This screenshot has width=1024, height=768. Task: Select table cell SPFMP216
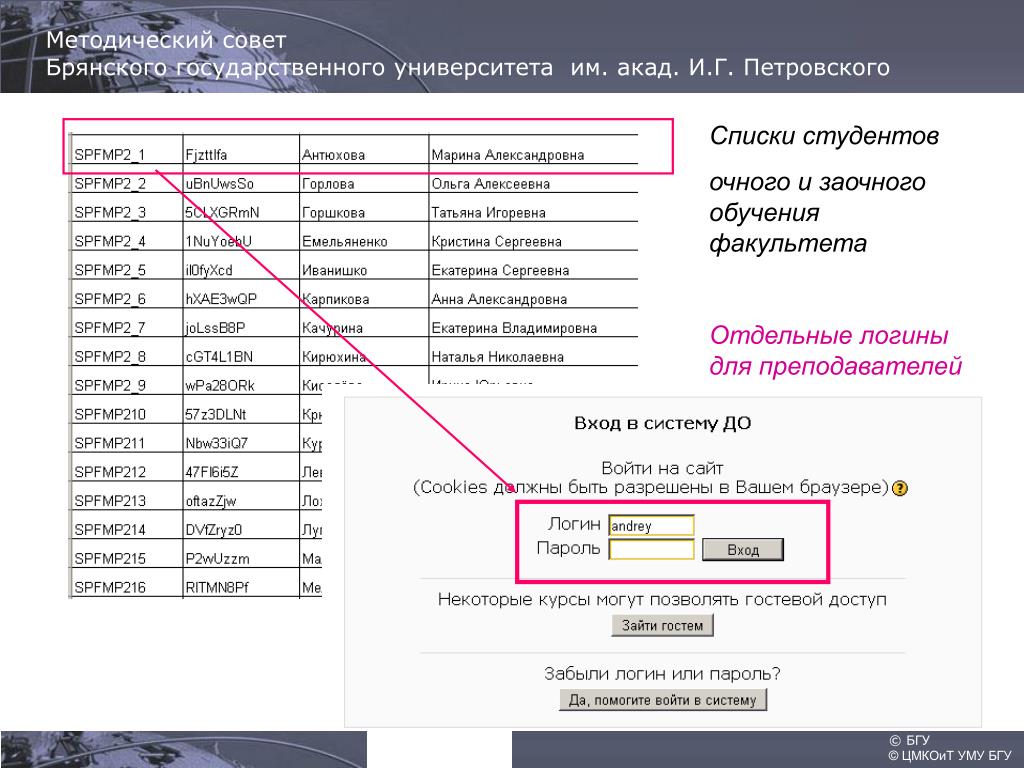click(126, 582)
